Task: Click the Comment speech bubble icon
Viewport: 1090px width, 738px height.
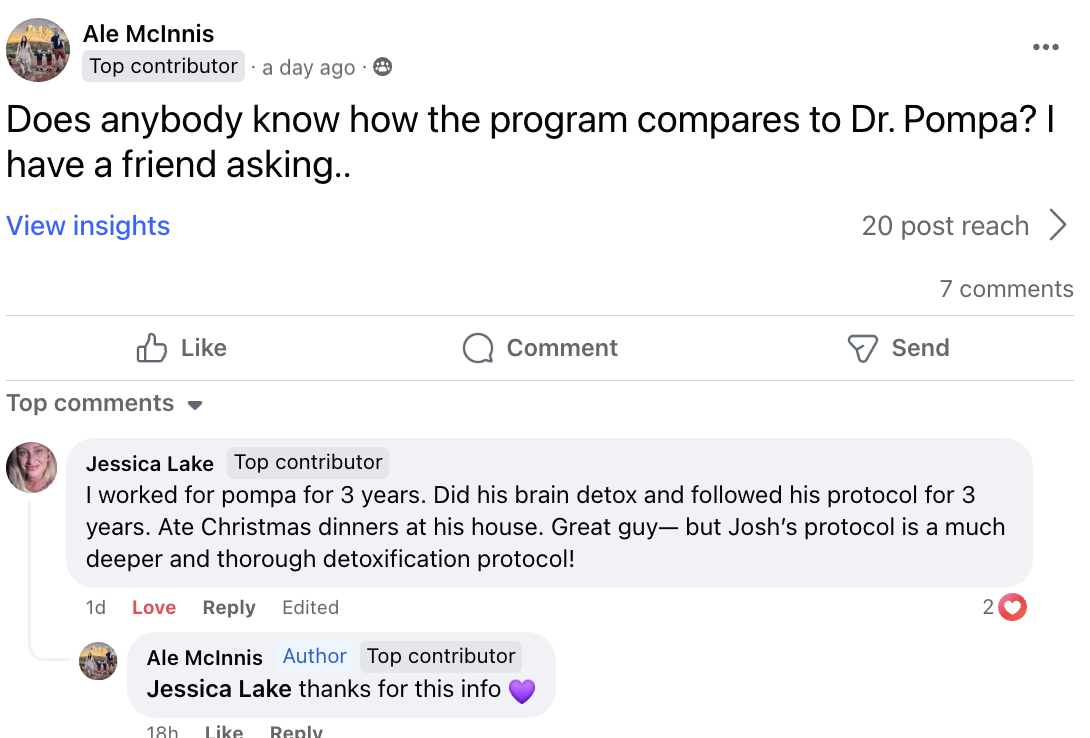Action: point(478,348)
